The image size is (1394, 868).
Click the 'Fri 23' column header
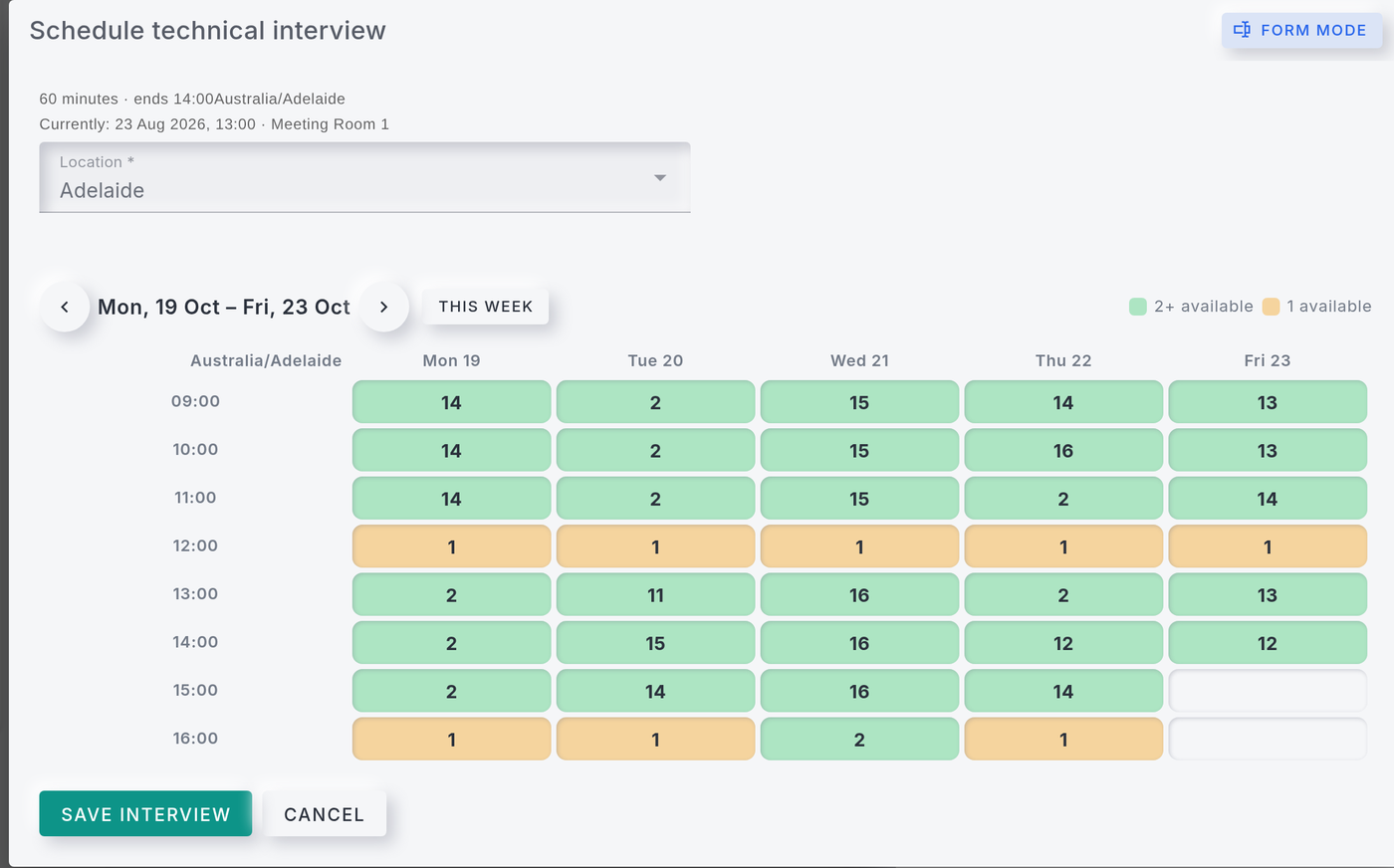tap(1268, 360)
